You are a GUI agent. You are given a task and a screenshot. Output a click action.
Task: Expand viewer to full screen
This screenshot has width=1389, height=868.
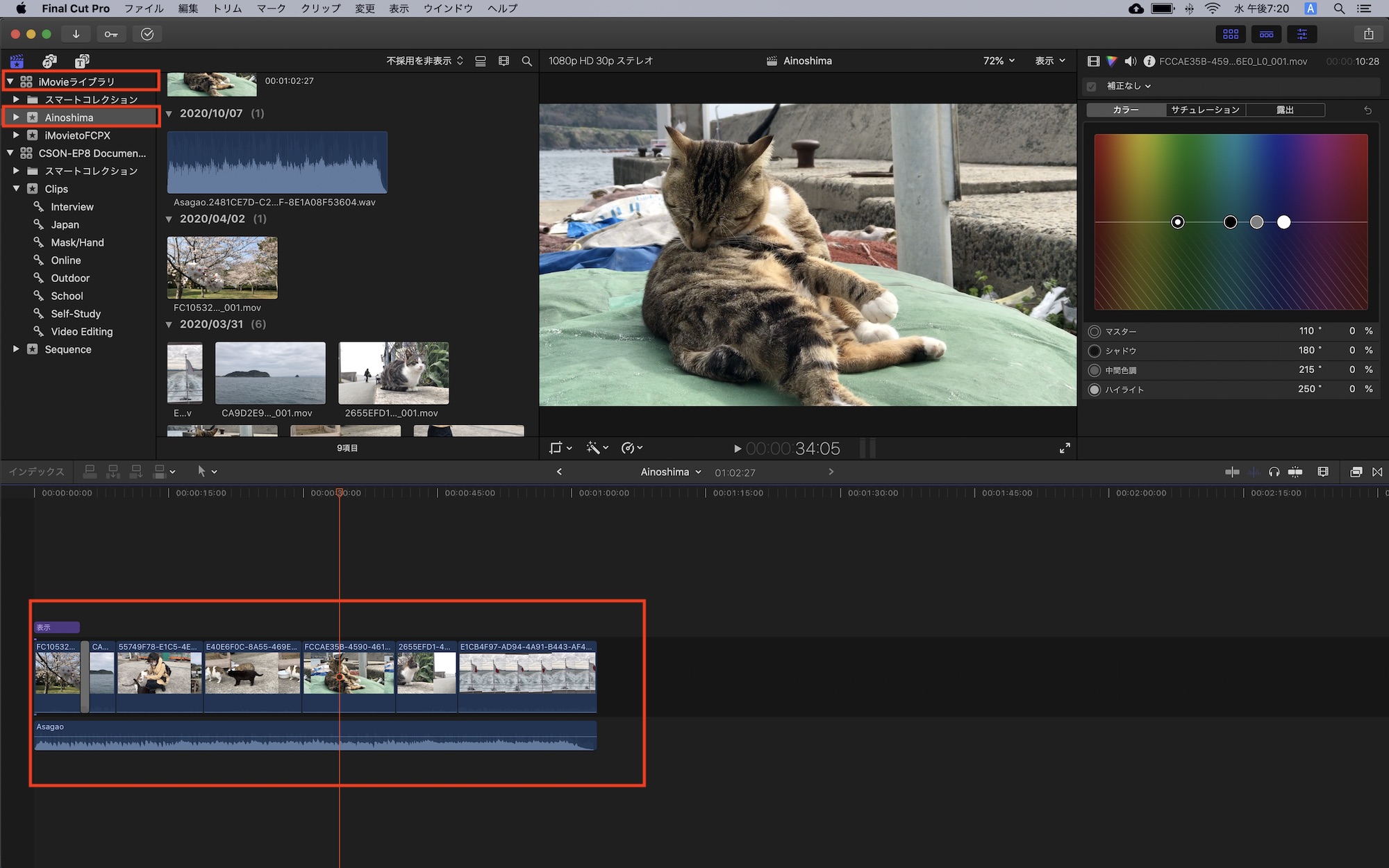point(1065,448)
